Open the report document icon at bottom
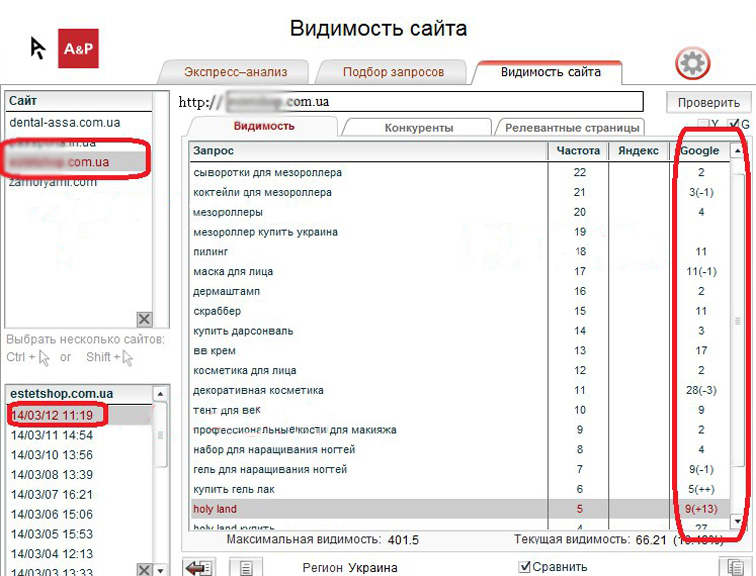This screenshot has width=756, height=576. point(246,568)
